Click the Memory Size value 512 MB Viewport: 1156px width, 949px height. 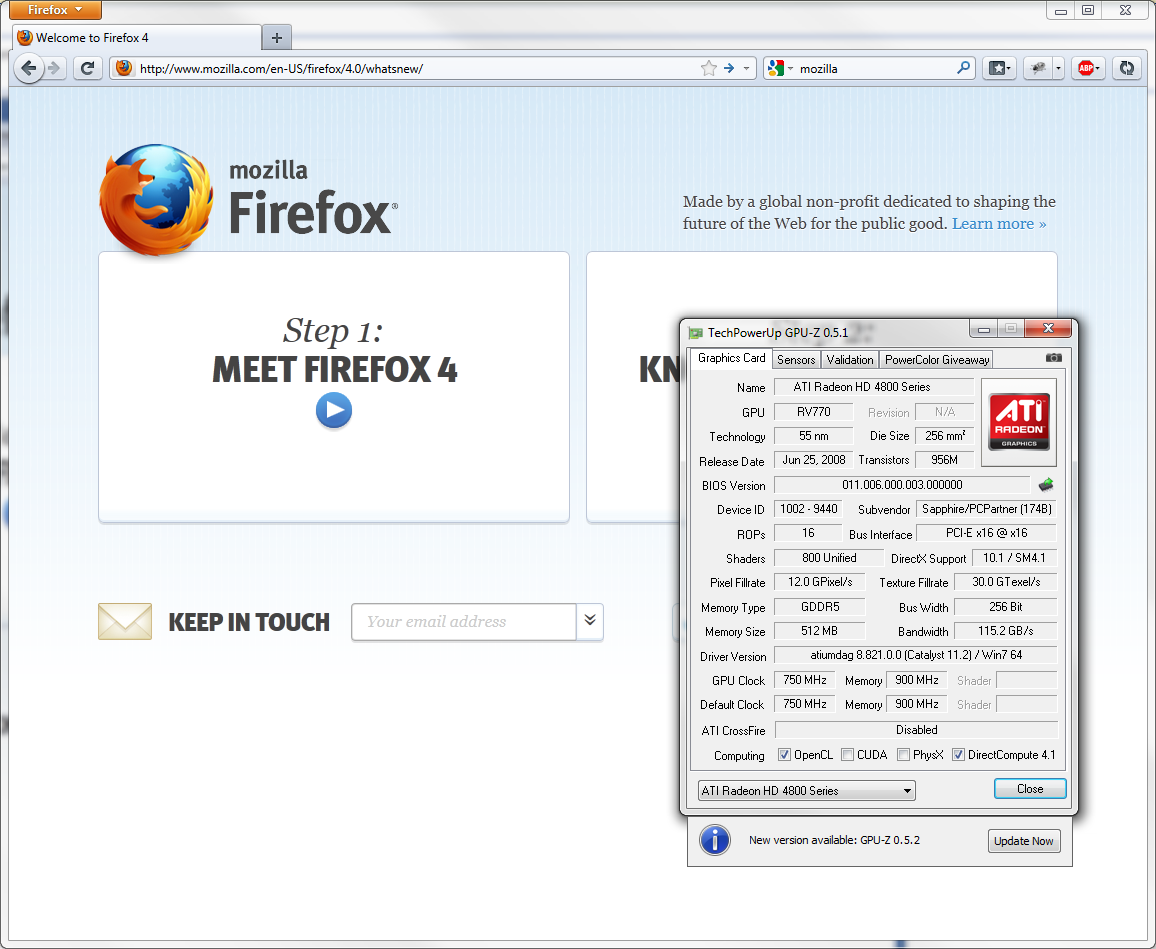820,631
